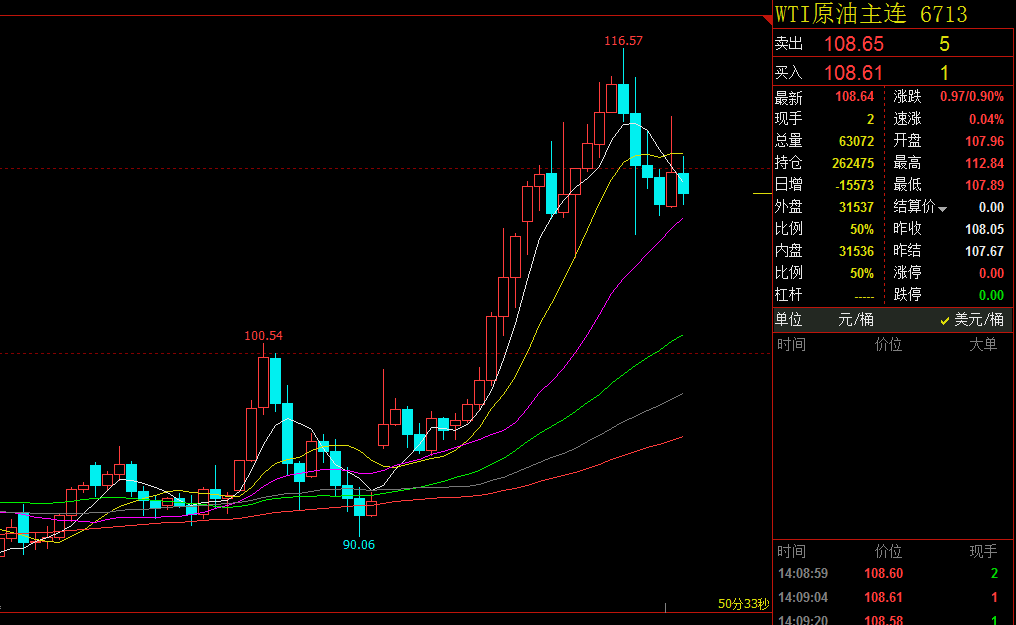This screenshot has width=1016, height=625.
Task: Click the 最低 value 107.89
Action: [x=984, y=185]
